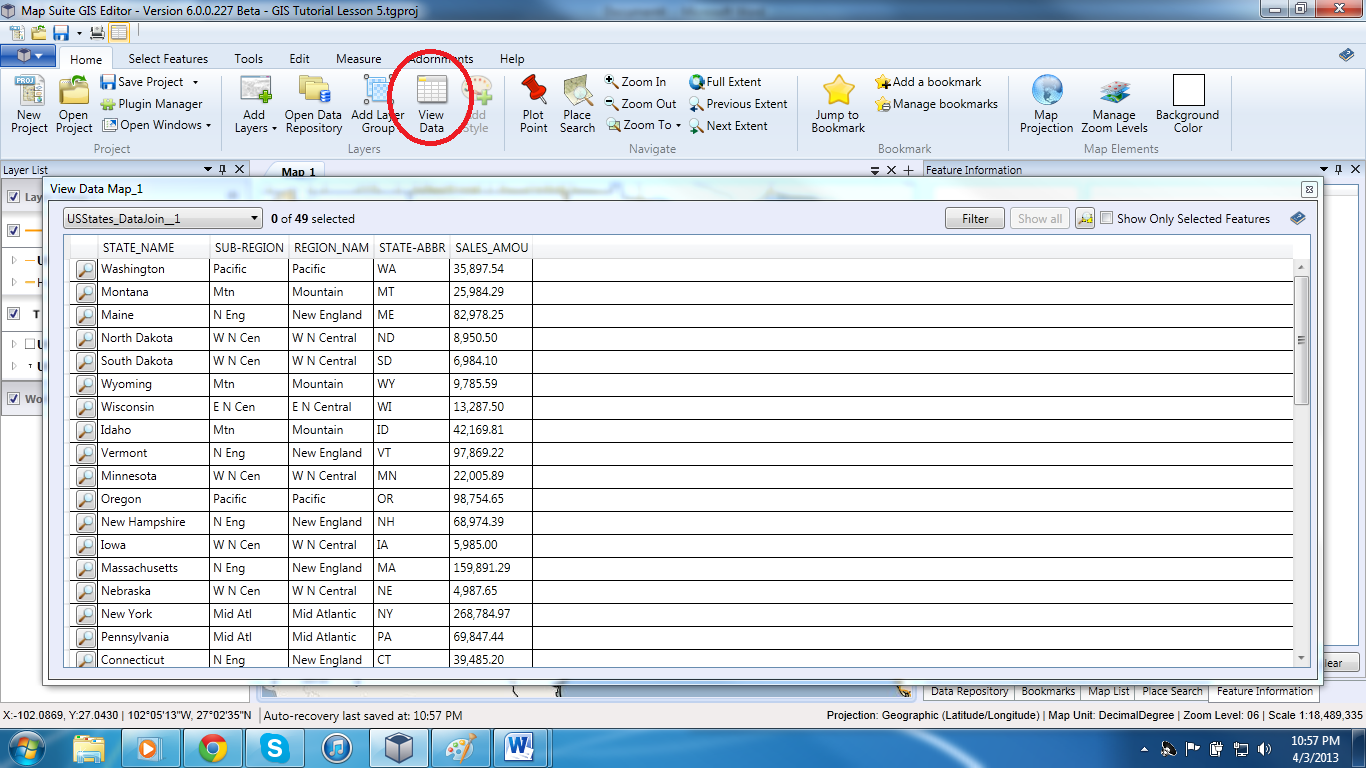Expand the Zoom To dropdown arrow
1366x768 pixels.
point(678,126)
